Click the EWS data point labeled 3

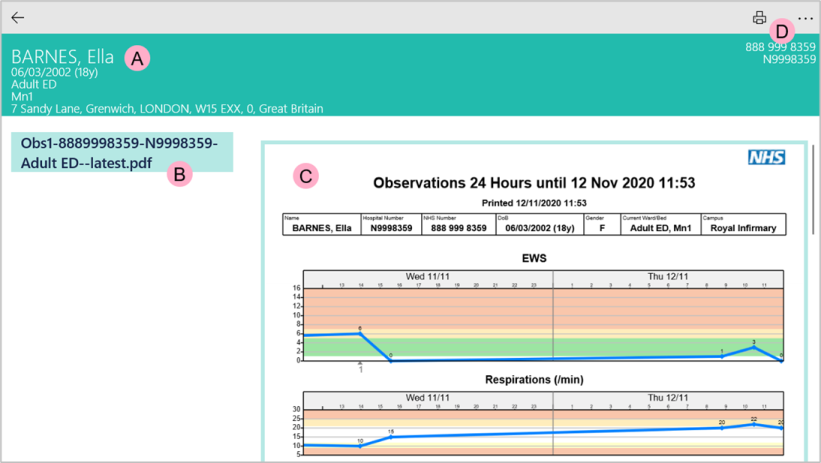[x=754, y=347]
